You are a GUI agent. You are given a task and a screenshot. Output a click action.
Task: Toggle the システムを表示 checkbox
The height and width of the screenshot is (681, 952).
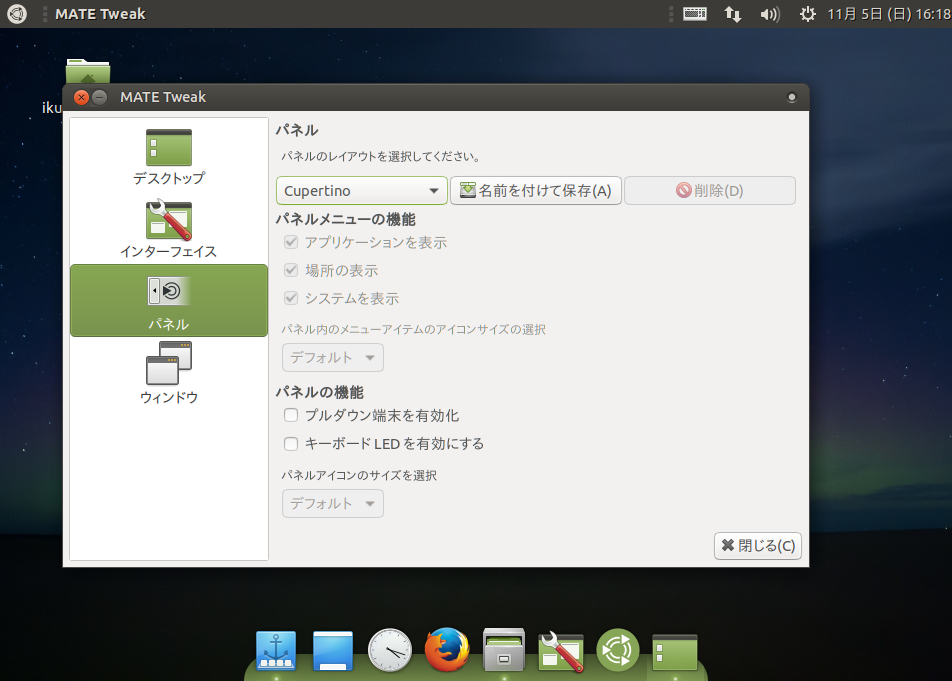(x=291, y=298)
